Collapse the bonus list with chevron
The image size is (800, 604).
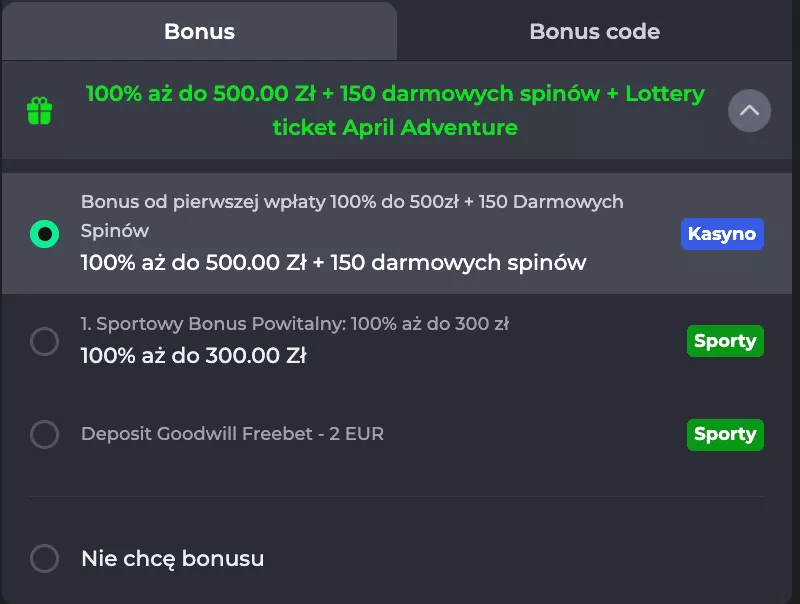click(749, 111)
